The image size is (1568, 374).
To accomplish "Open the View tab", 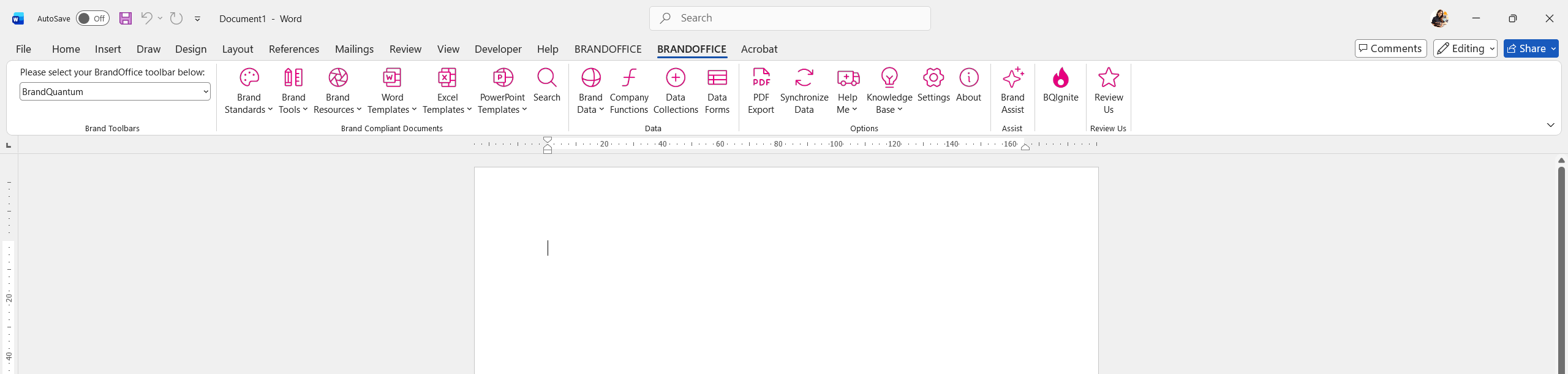I will [448, 49].
